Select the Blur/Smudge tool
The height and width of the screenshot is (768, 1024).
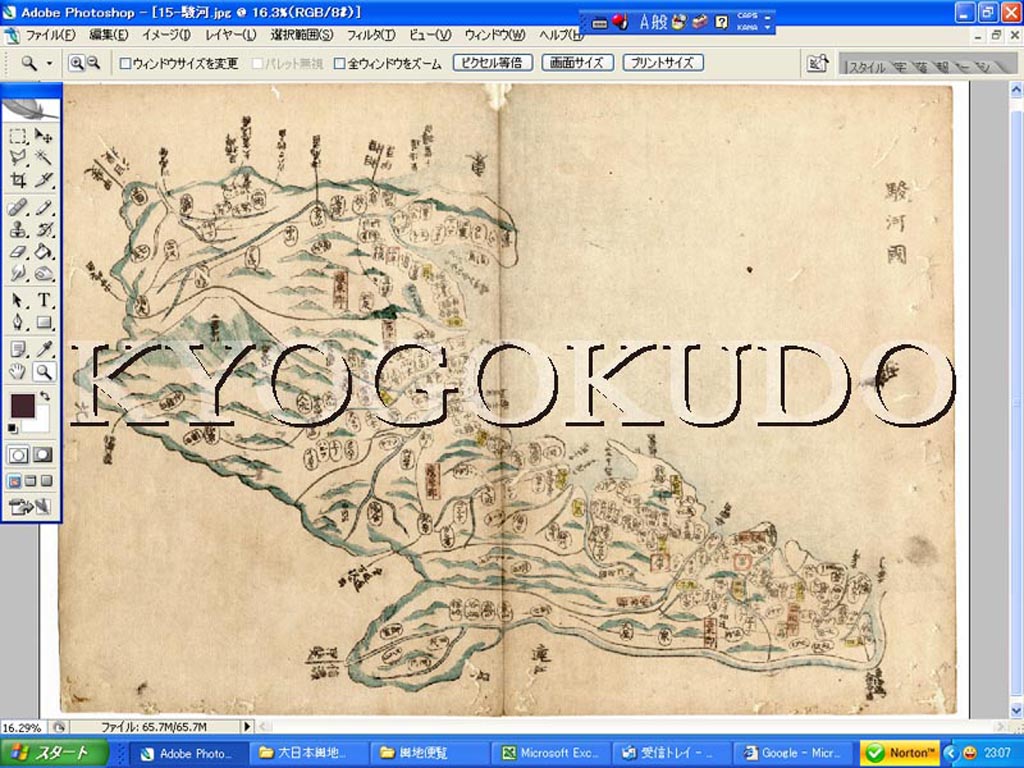(18, 273)
